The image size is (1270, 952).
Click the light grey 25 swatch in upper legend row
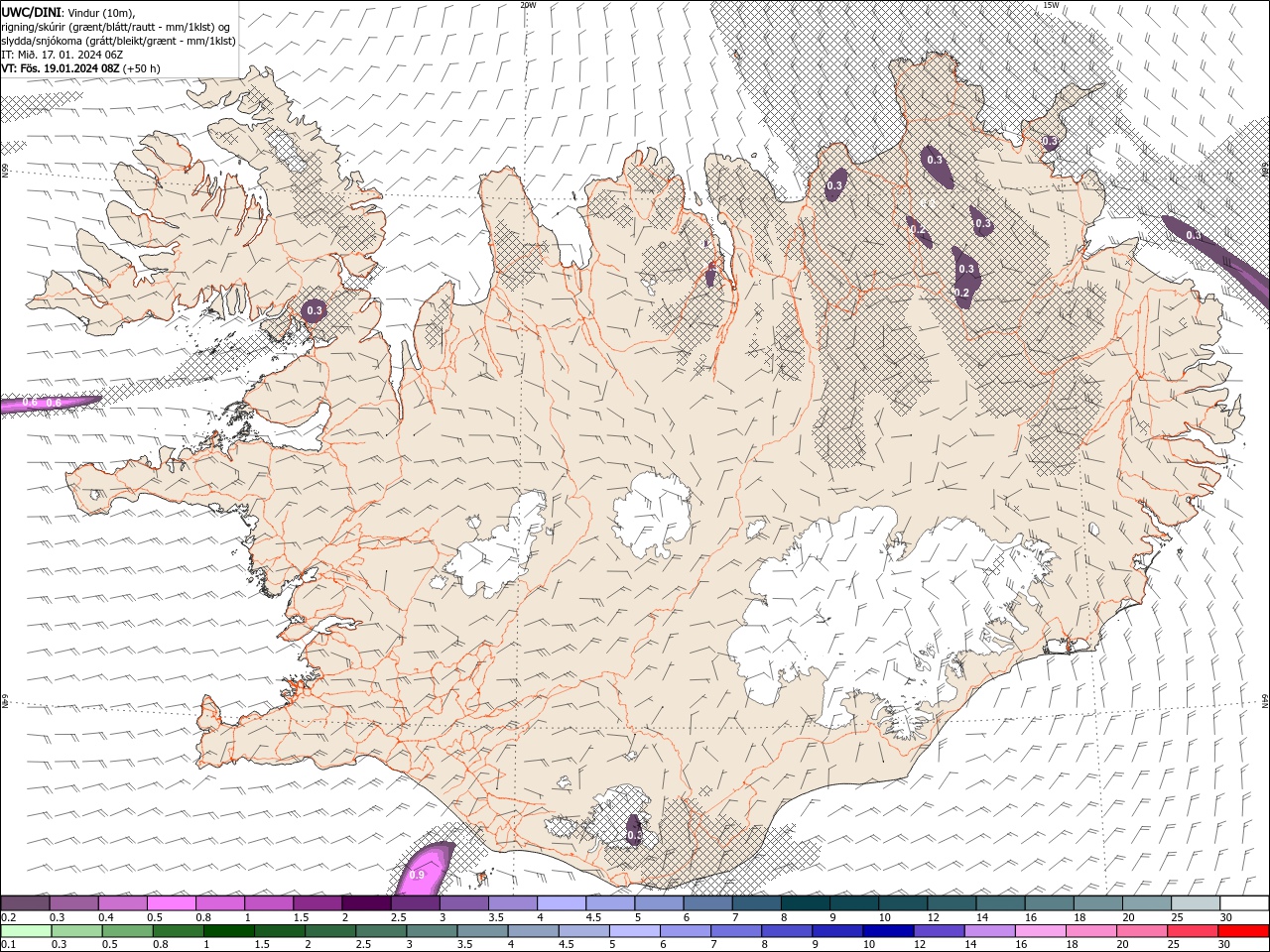click(1196, 903)
